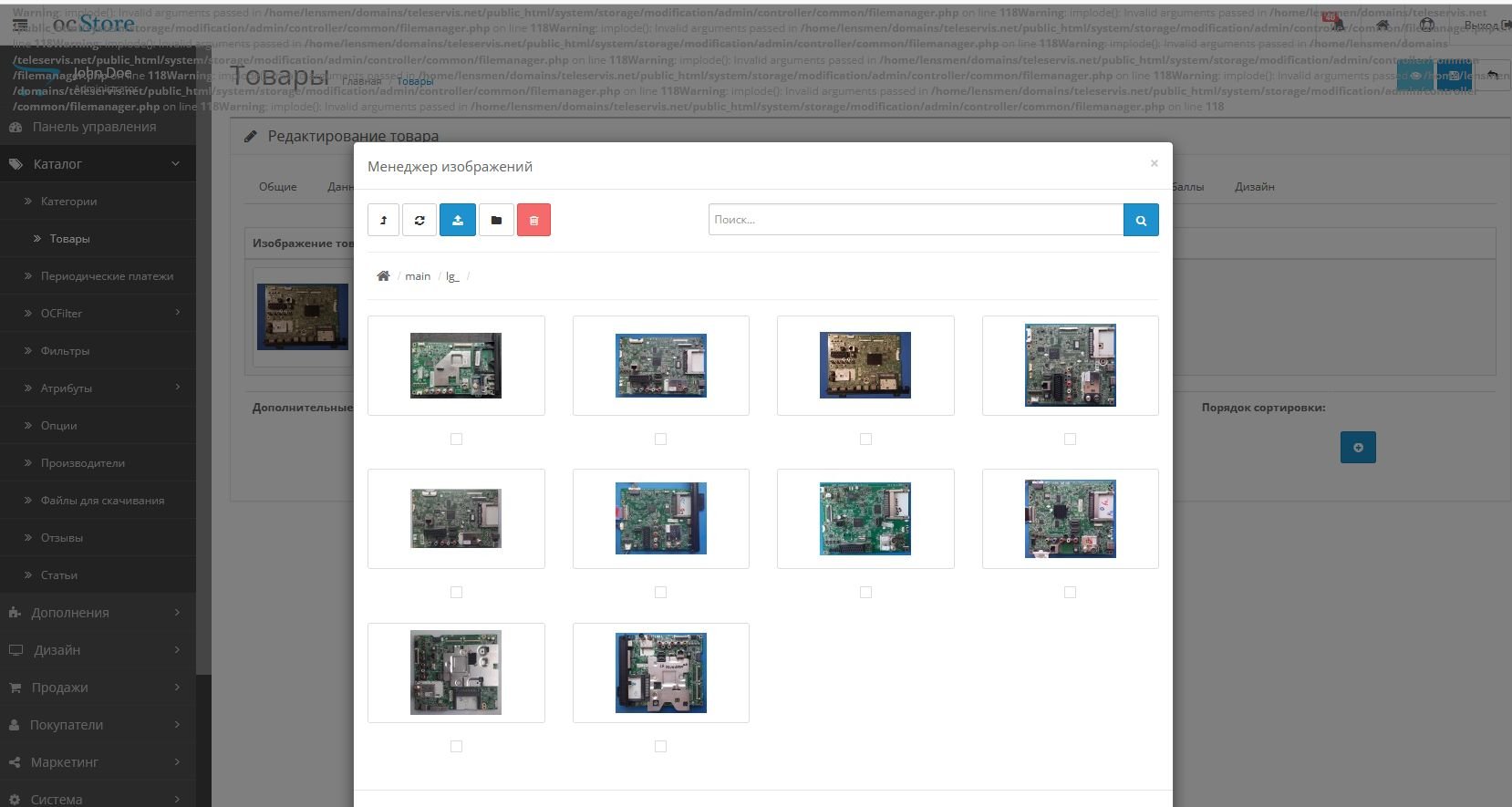The image size is (1512, 807).
Task: Click the blue plus add-image button
Action: pyautogui.click(x=1358, y=447)
